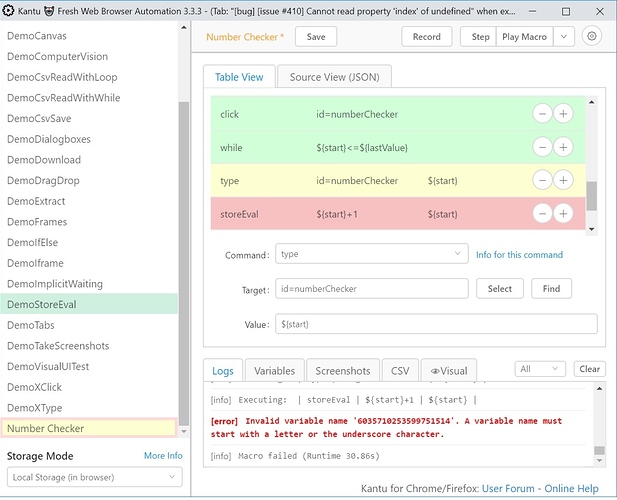Image resolution: width=617 pixels, height=500 pixels.
Task: Expand the Play Macro dropdown arrow
Action: [564, 37]
